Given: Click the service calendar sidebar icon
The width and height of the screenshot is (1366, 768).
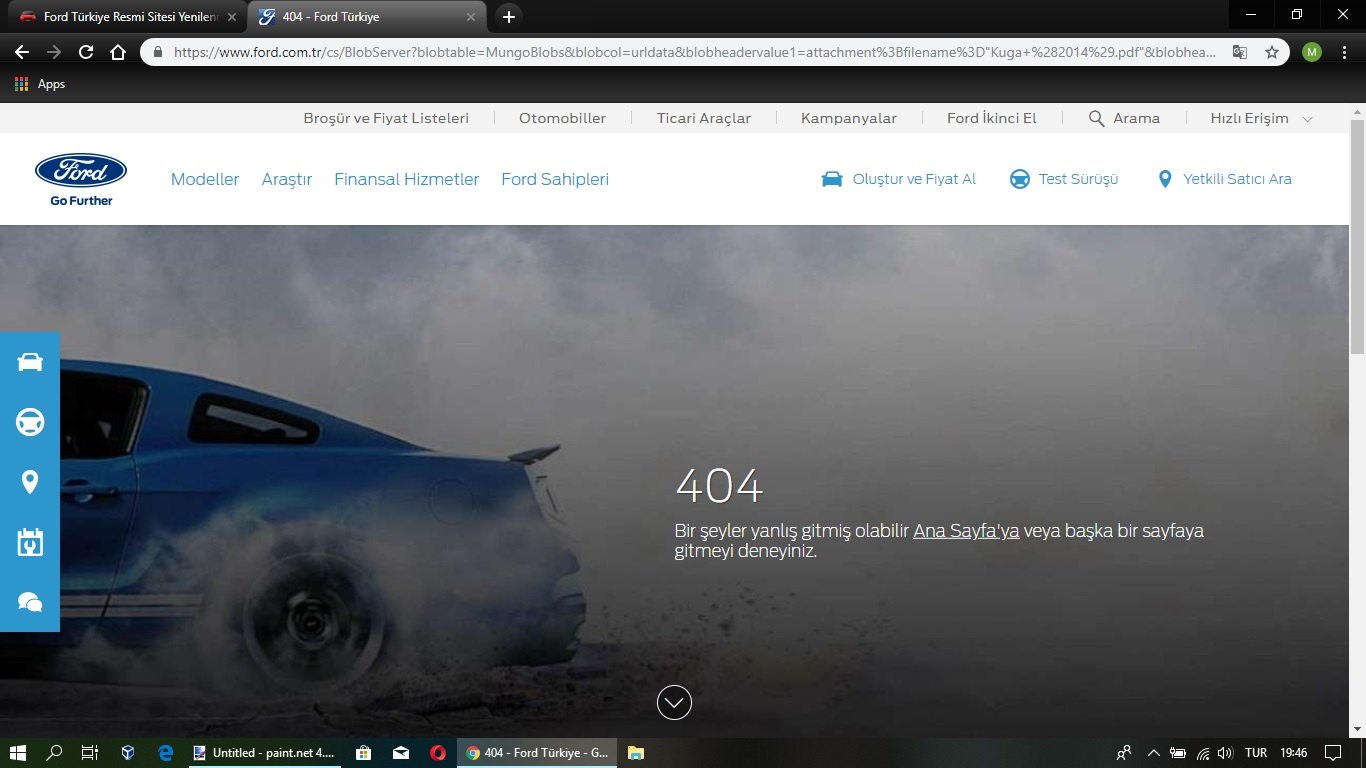Looking at the screenshot, I should pyautogui.click(x=30, y=542).
